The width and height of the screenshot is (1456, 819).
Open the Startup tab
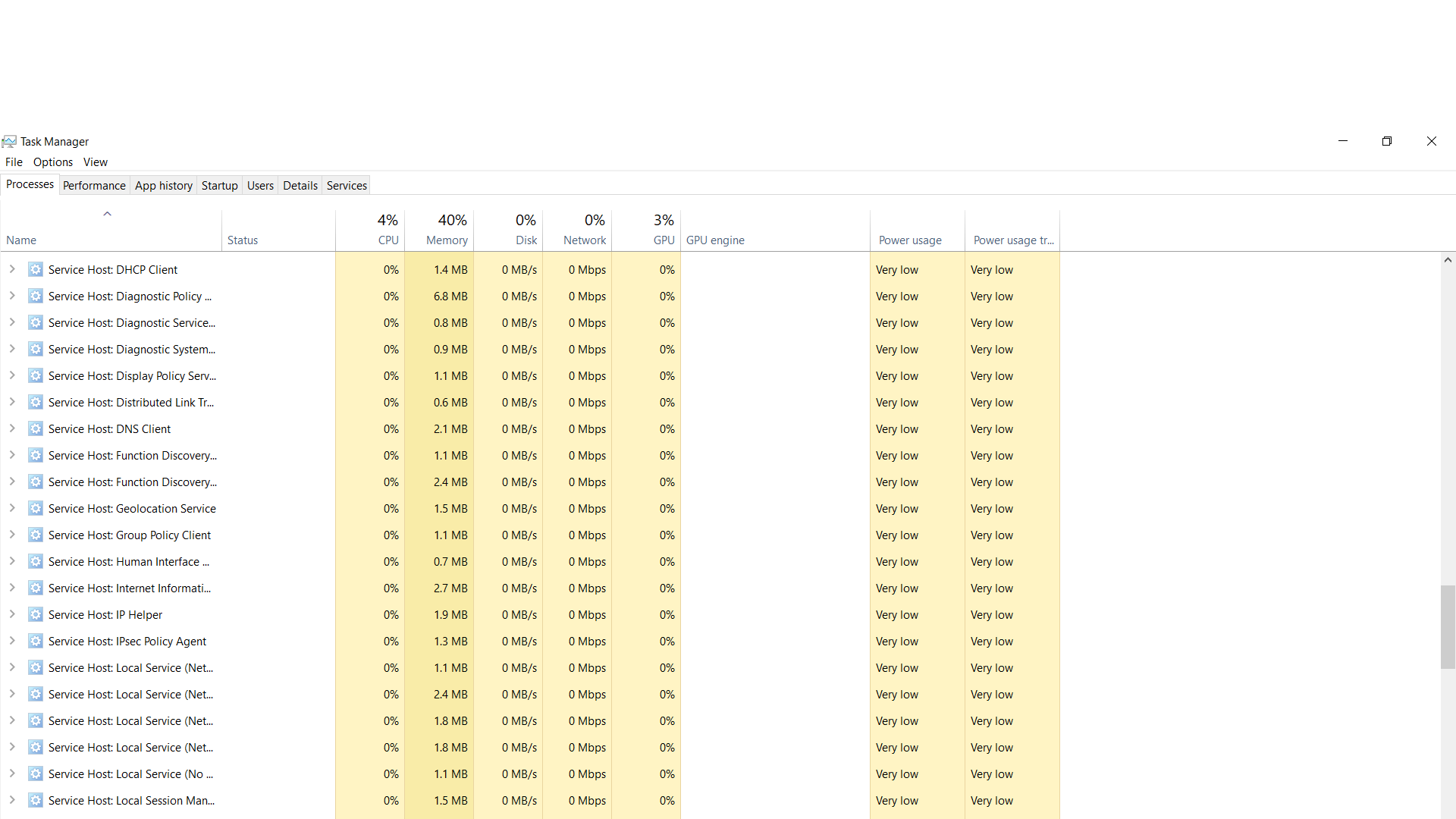point(219,186)
